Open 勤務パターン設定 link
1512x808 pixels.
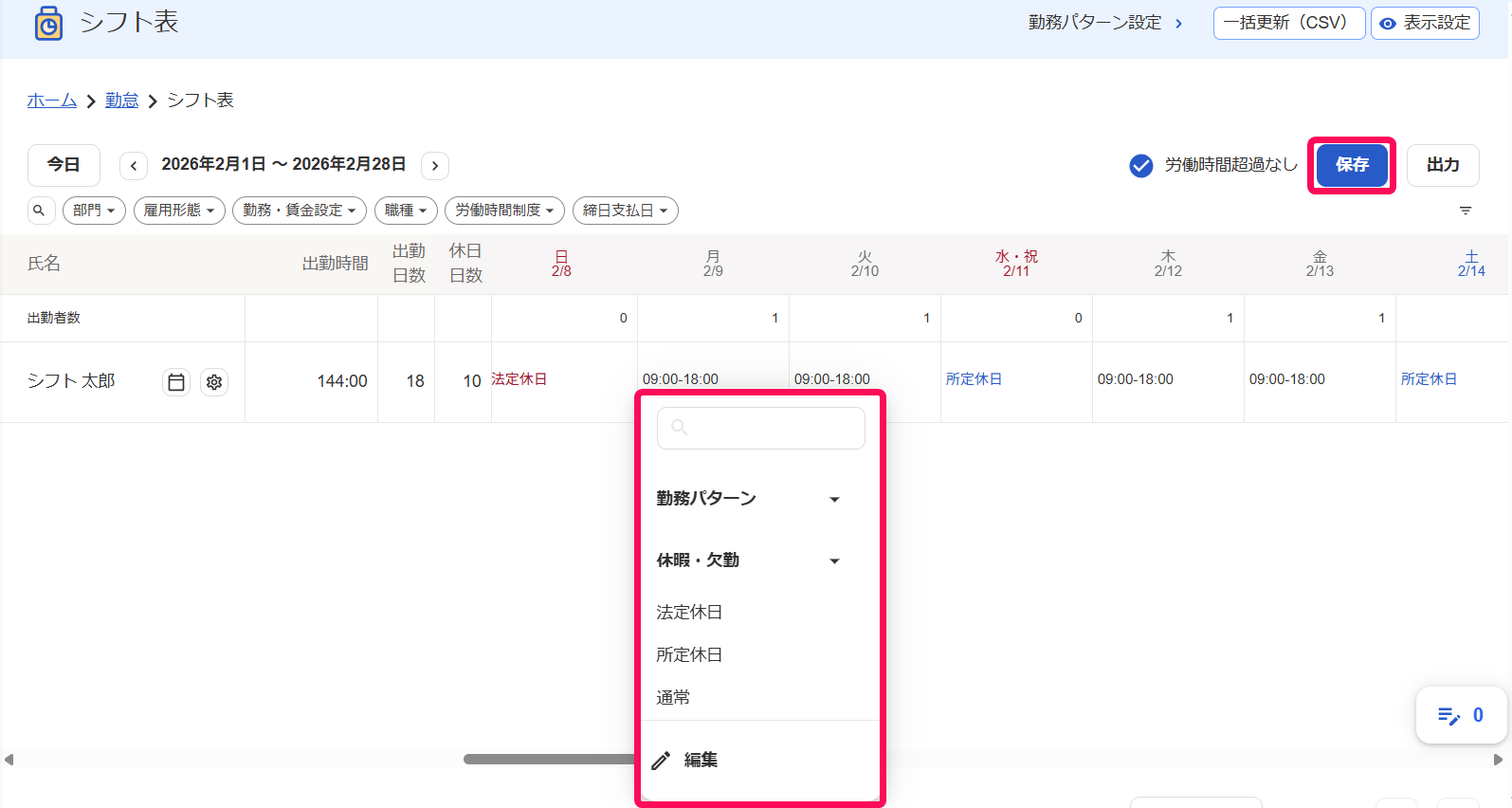(x=1105, y=23)
